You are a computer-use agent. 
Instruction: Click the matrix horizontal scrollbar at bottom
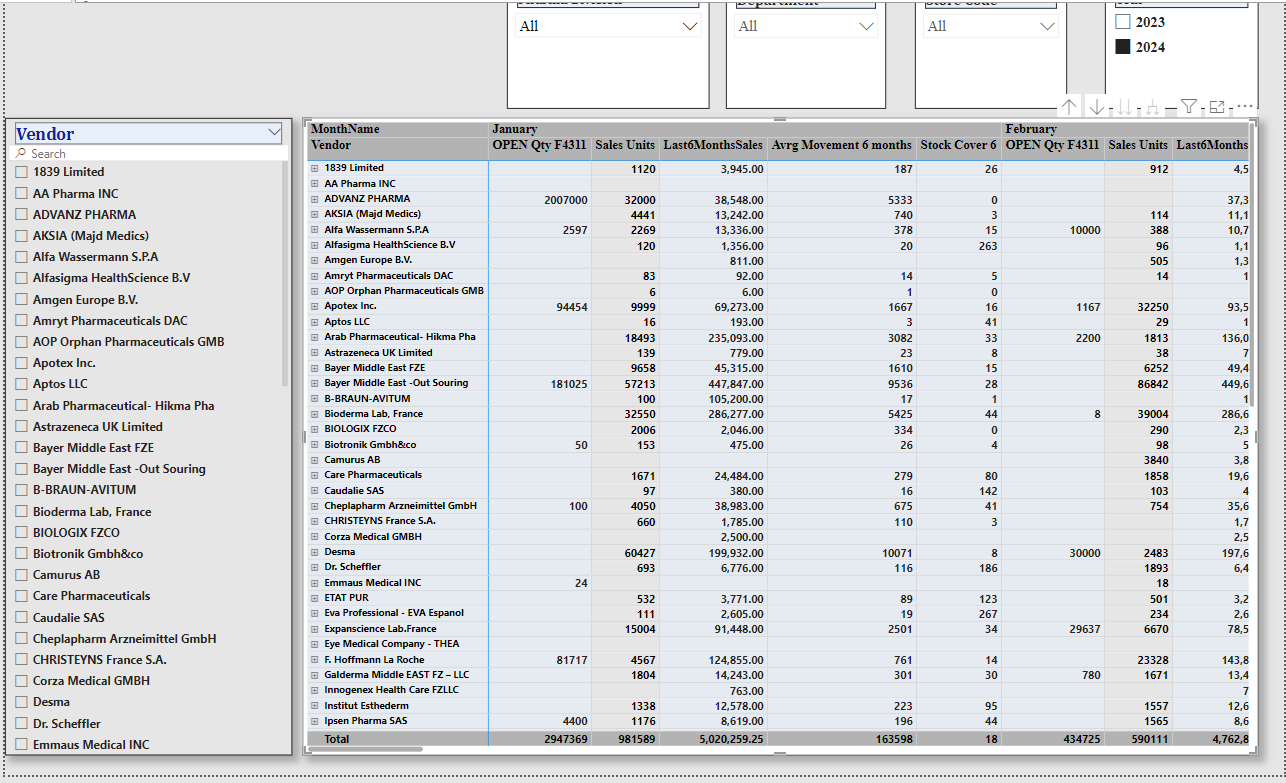365,749
